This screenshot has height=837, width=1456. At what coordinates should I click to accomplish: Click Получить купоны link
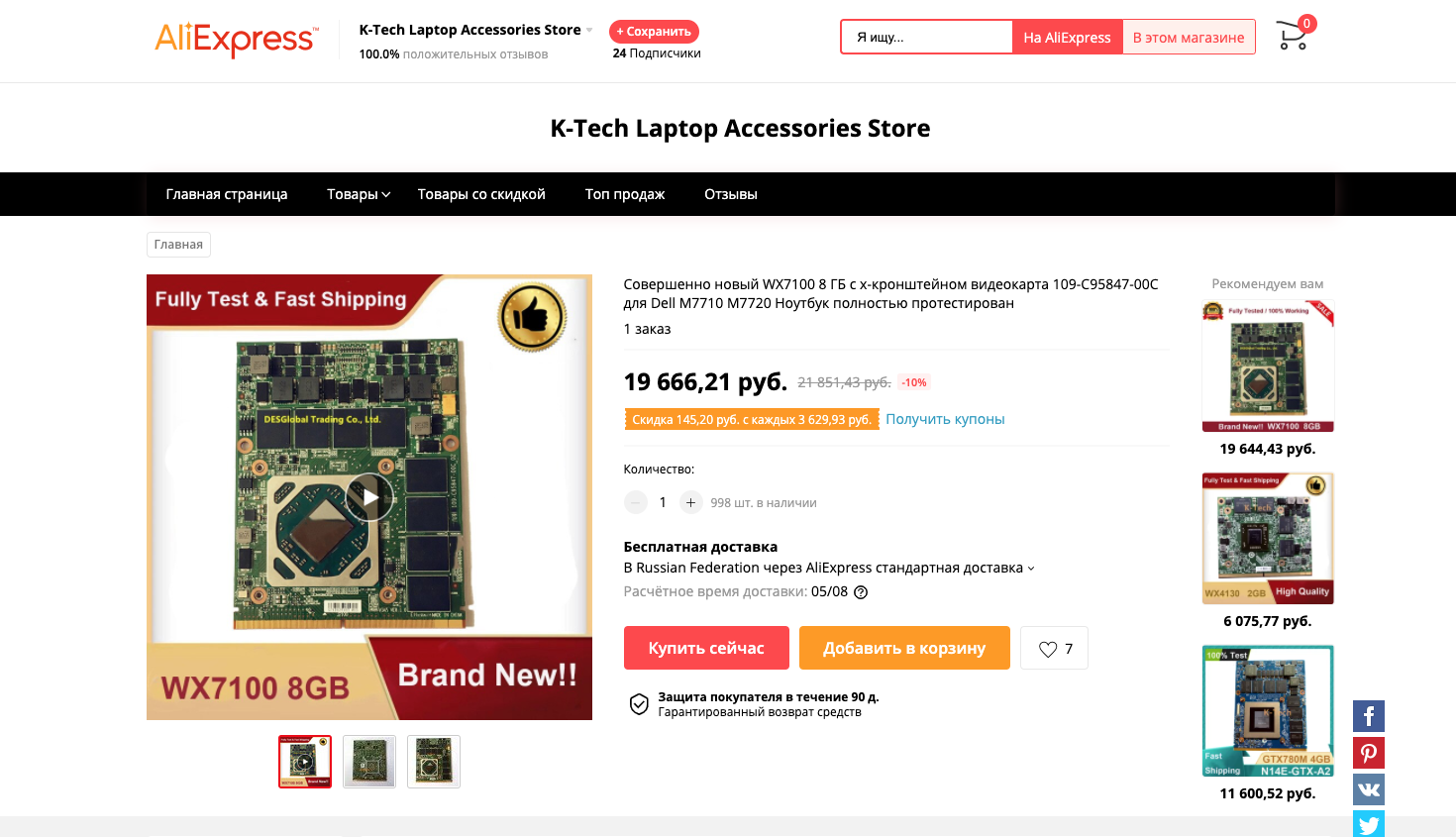pyautogui.click(x=945, y=419)
